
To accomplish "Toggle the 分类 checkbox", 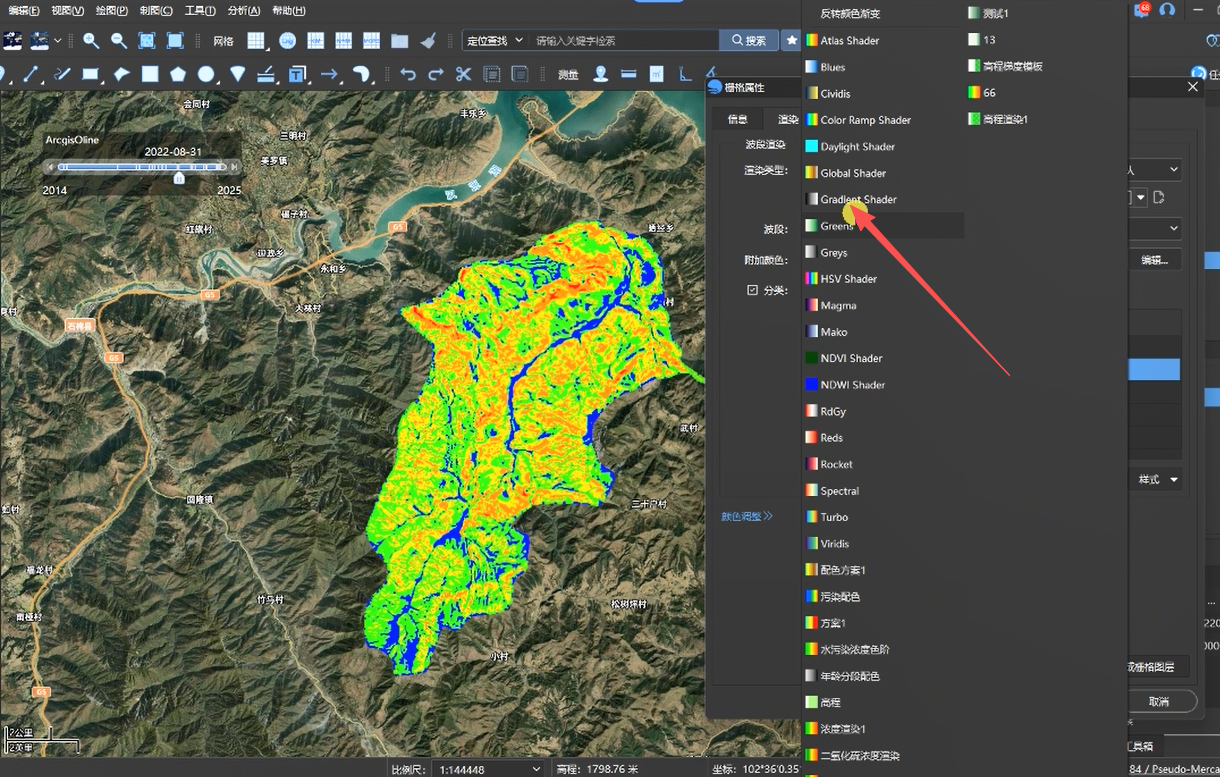I will pyautogui.click(x=753, y=290).
